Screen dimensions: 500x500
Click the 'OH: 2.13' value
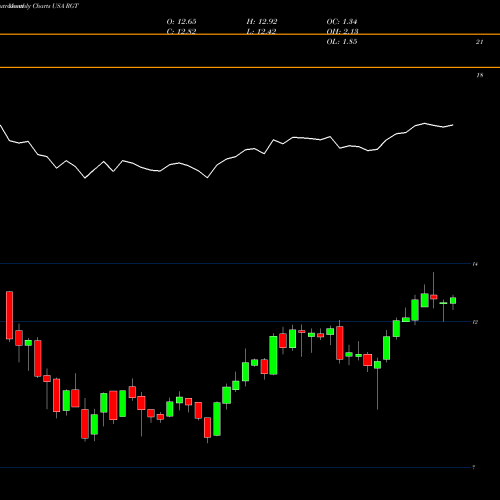342,32
